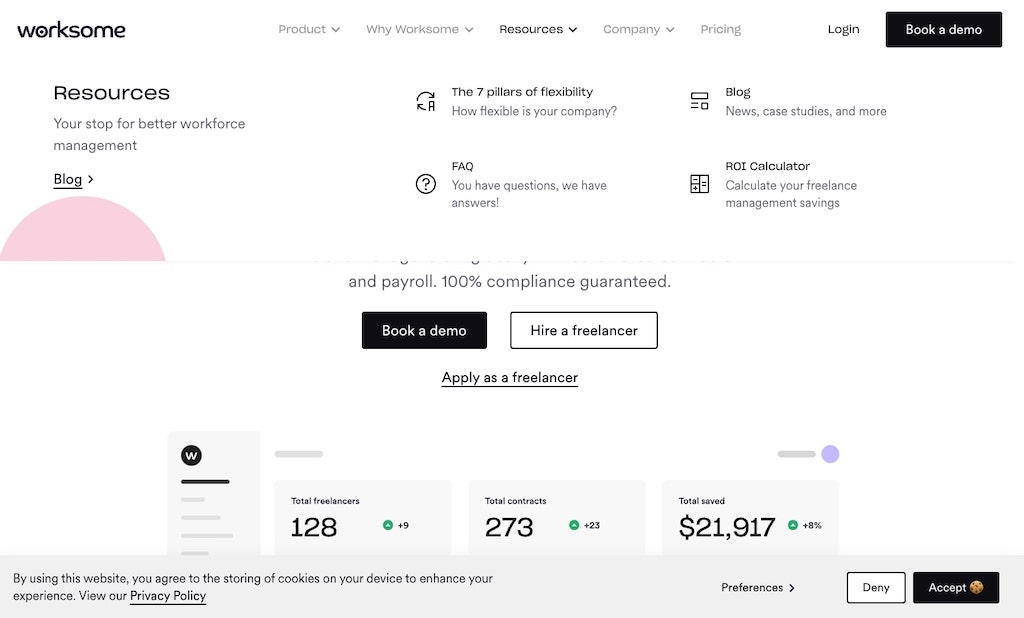Collapse the Resources dropdown menu
Viewport: 1024px width, 618px height.
coord(538,29)
